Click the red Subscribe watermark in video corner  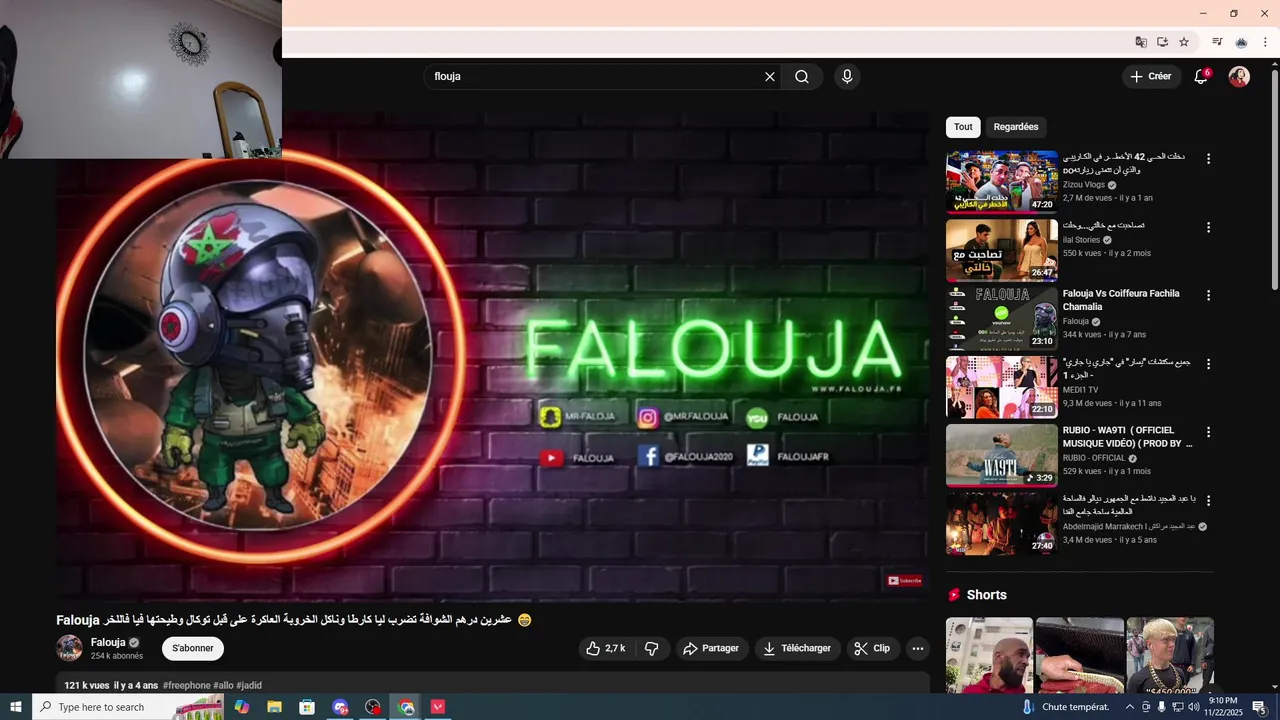coord(905,580)
